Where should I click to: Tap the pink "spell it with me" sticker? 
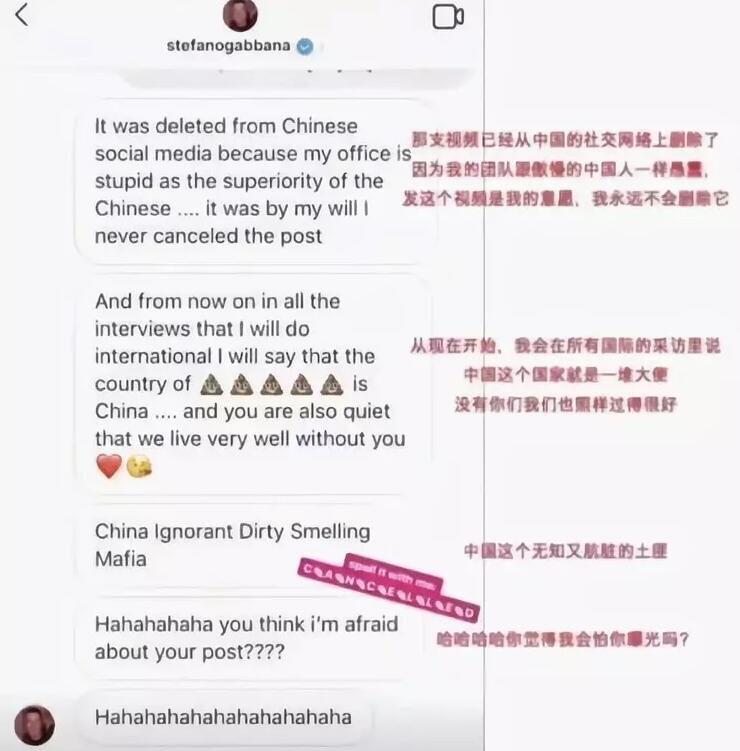click(x=393, y=573)
